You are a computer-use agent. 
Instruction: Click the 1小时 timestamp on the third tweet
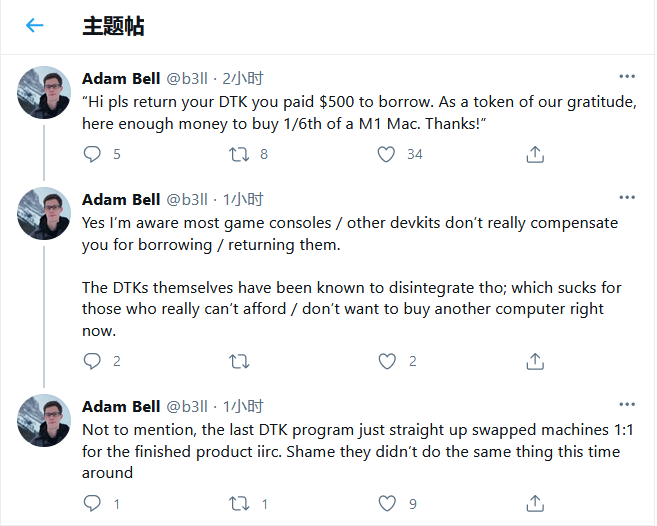tap(243, 406)
